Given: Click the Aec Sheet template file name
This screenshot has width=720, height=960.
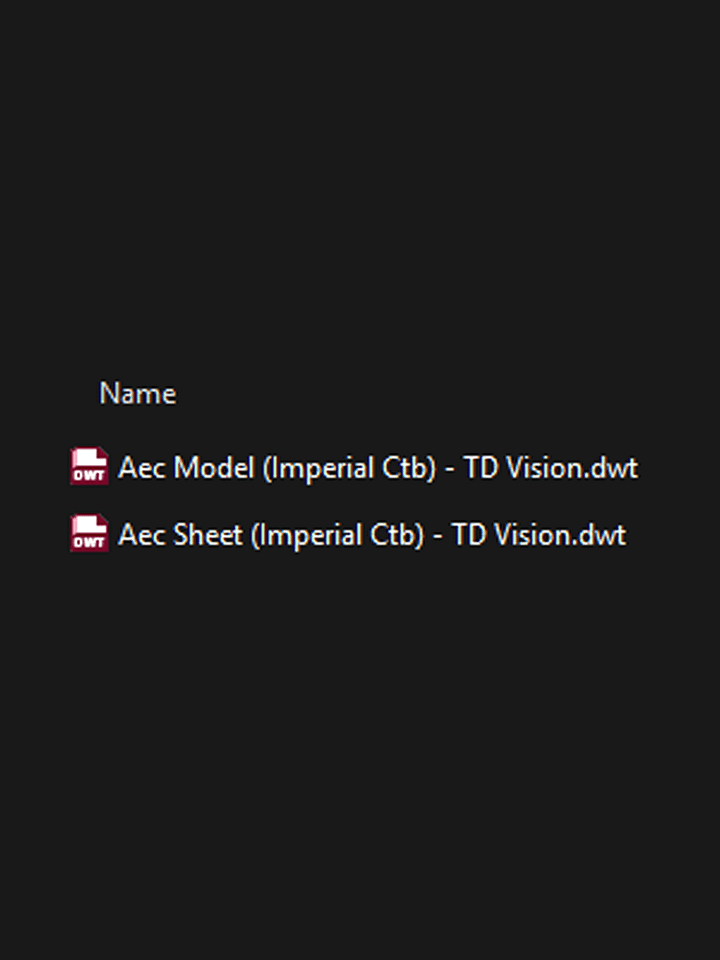Looking at the screenshot, I should (x=371, y=535).
